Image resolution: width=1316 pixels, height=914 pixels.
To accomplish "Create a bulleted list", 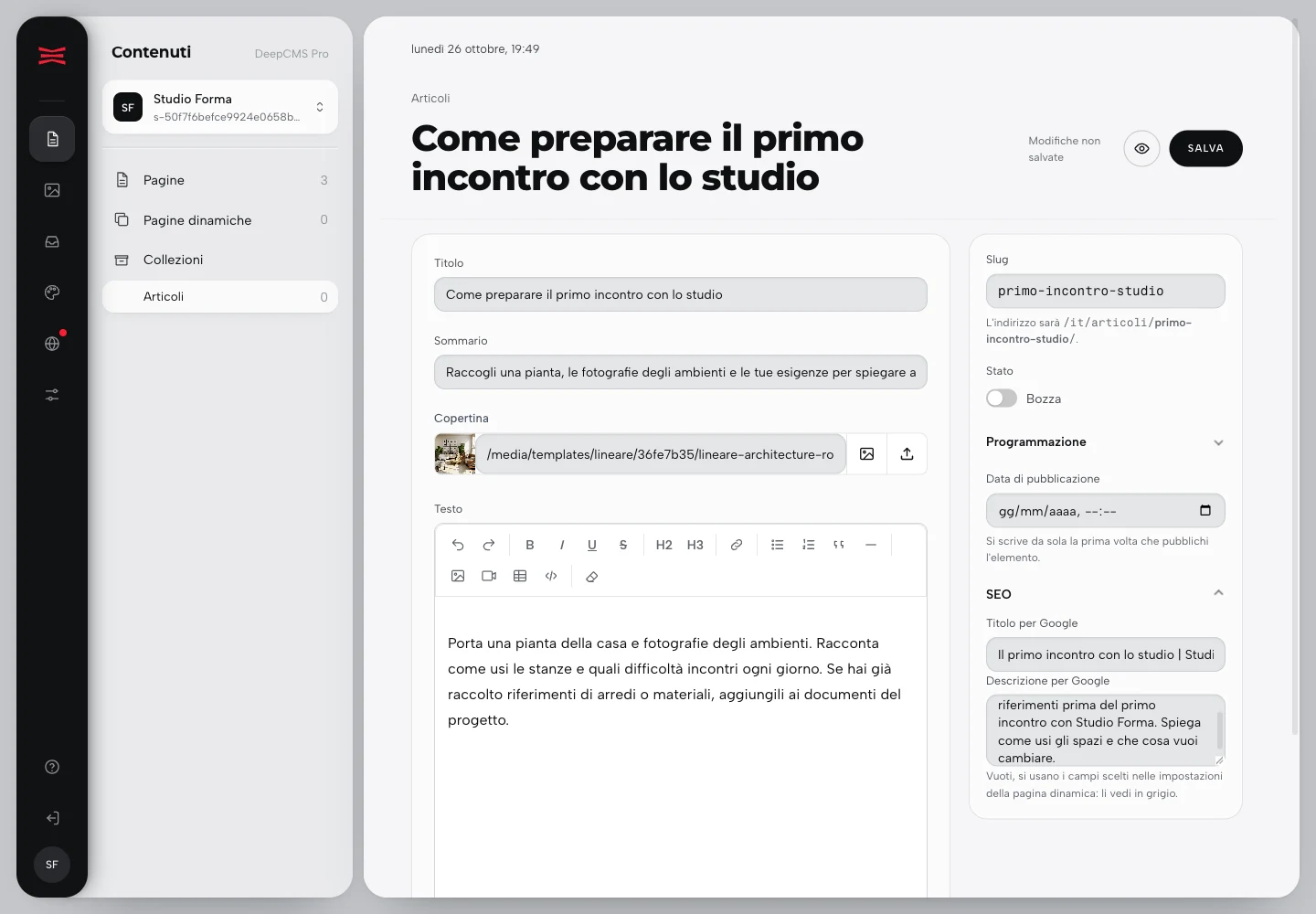I will click(x=778, y=545).
